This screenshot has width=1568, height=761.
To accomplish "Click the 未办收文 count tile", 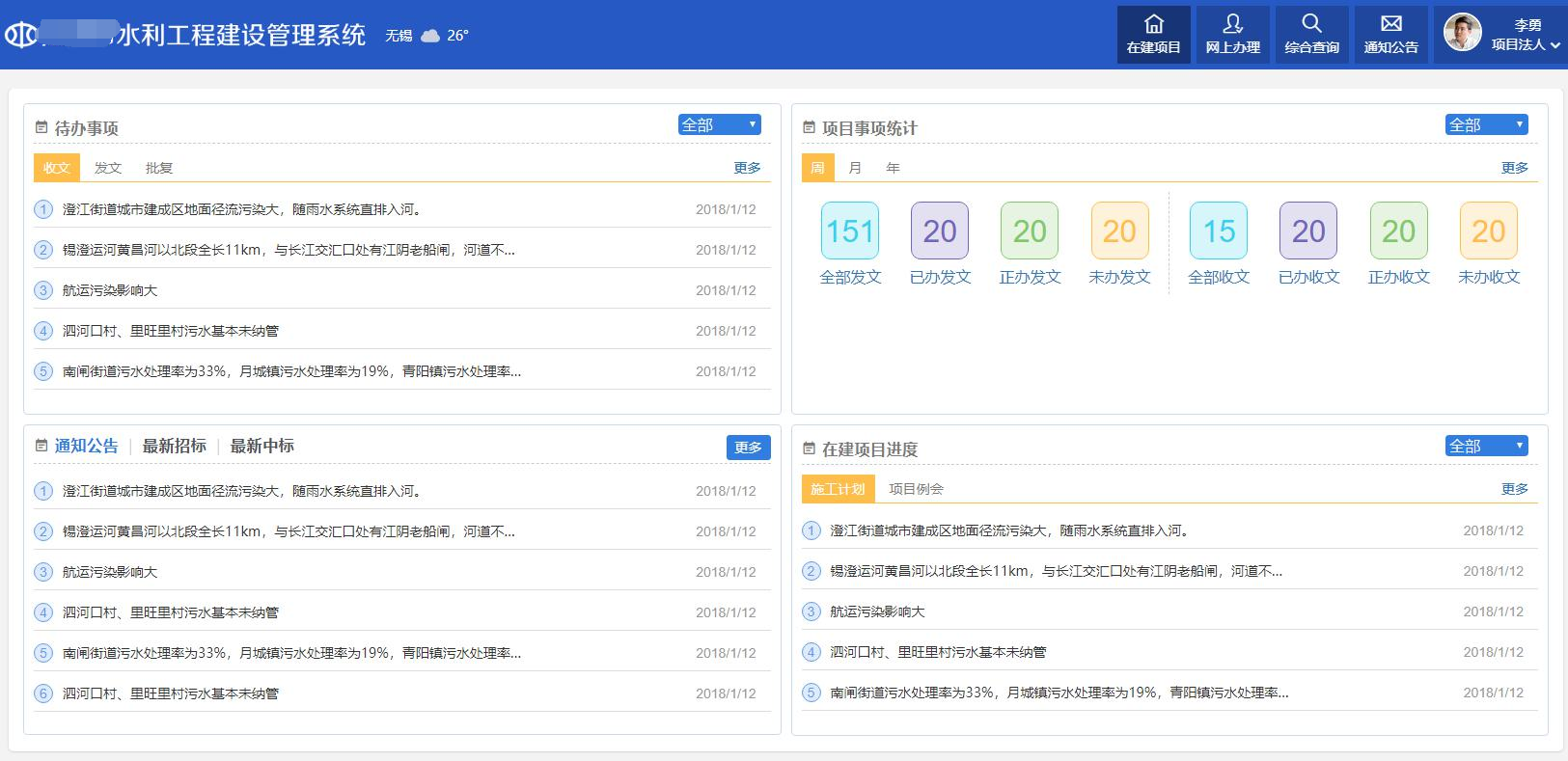I will [1488, 231].
